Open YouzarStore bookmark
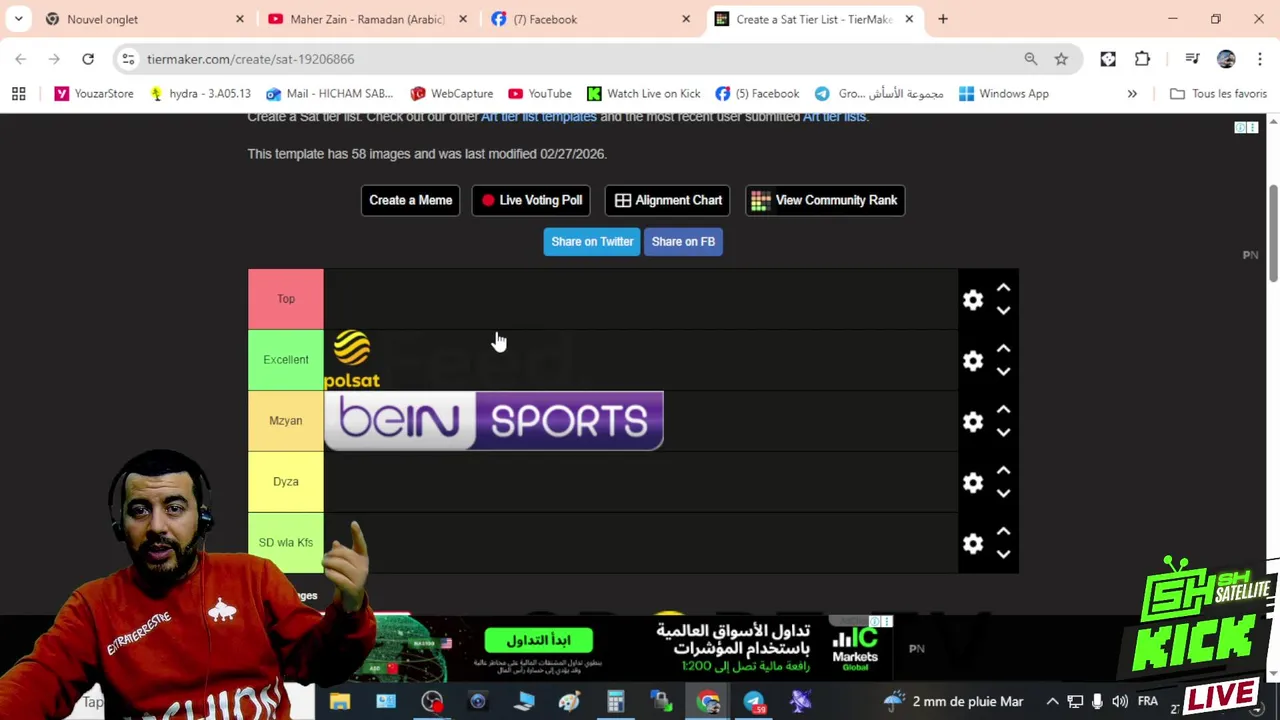The height and width of the screenshot is (720, 1280). tap(94, 93)
